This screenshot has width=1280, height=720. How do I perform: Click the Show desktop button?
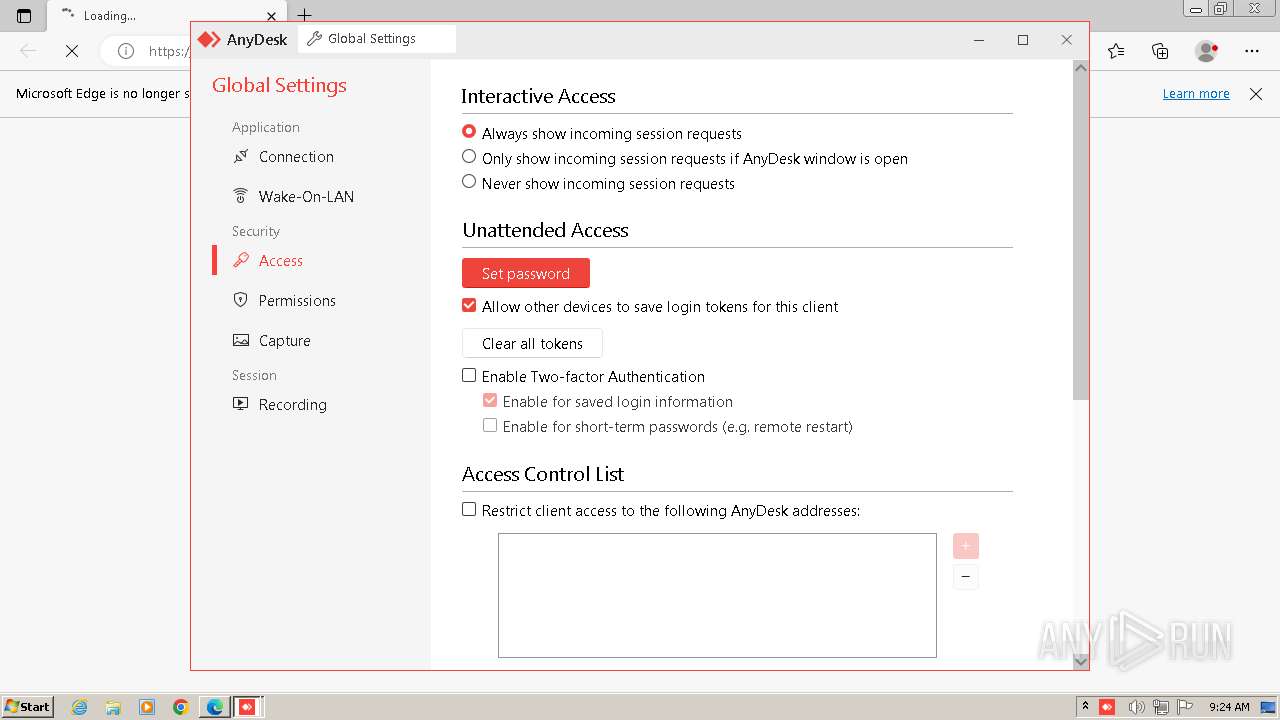pyautogui.click(x=1268, y=707)
